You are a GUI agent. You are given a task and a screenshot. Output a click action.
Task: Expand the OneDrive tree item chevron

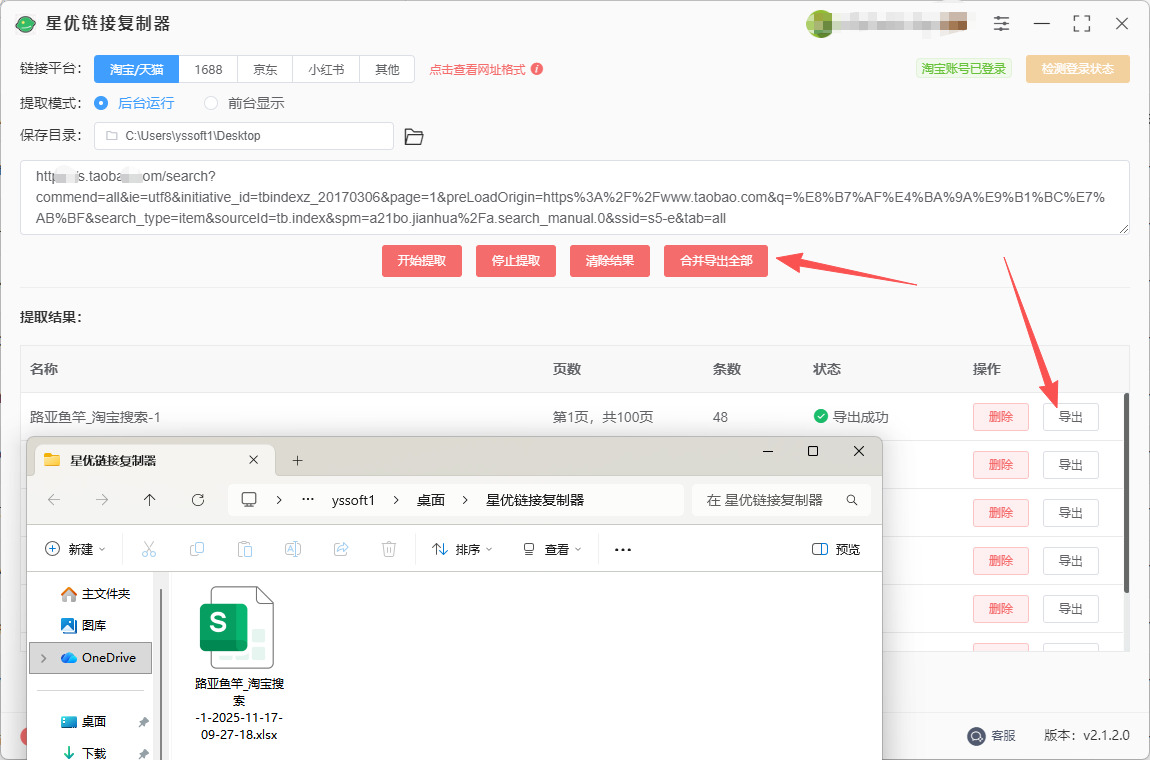point(43,658)
